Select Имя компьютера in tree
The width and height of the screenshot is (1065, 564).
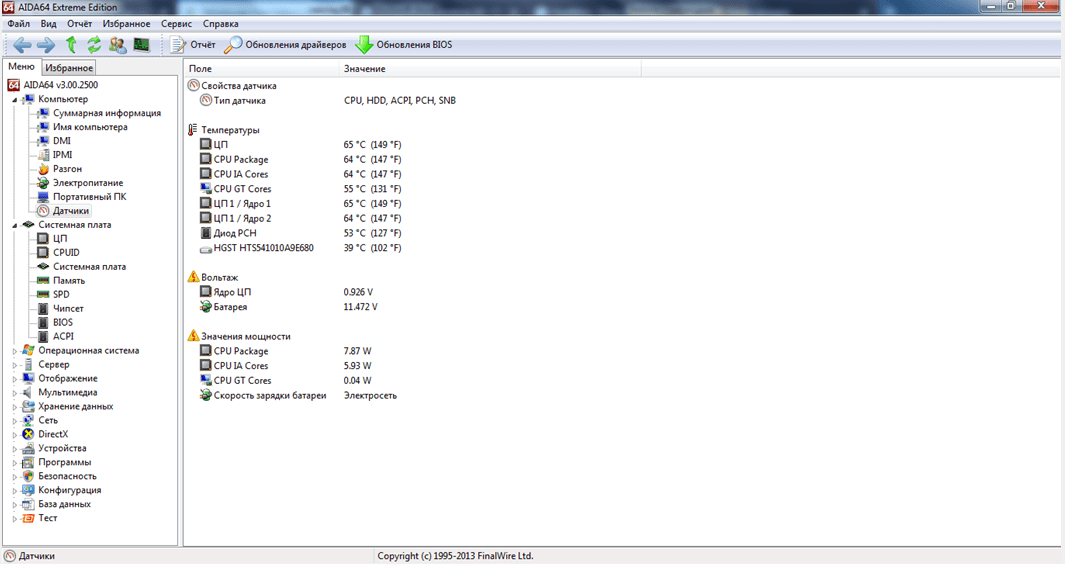90,127
